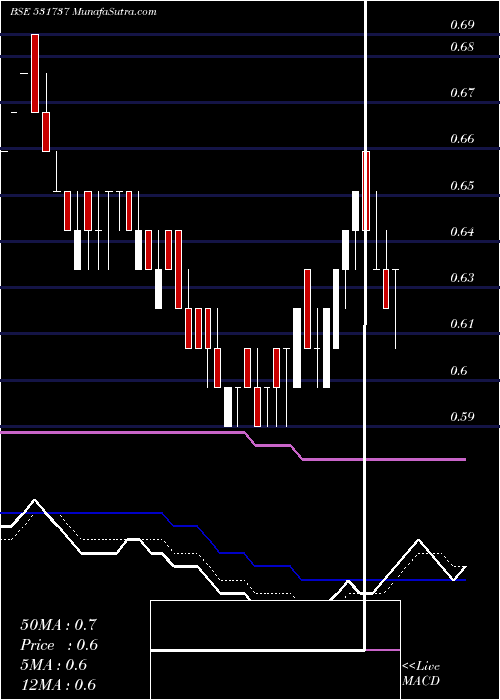Click the '12MA : 0.6' legend text
Image resolution: width=500 pixels, height=700 pixels.
point(58,684)
